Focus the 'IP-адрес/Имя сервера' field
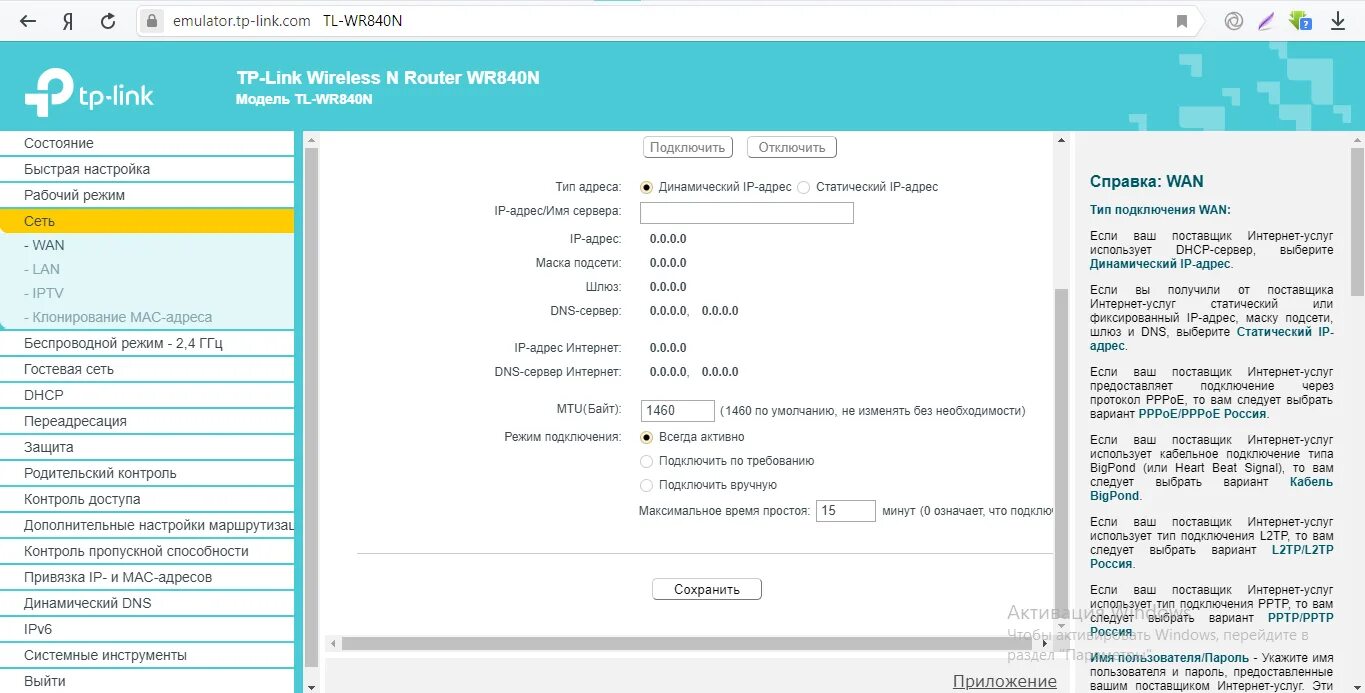1365x693 pixels. coord(746,213)
